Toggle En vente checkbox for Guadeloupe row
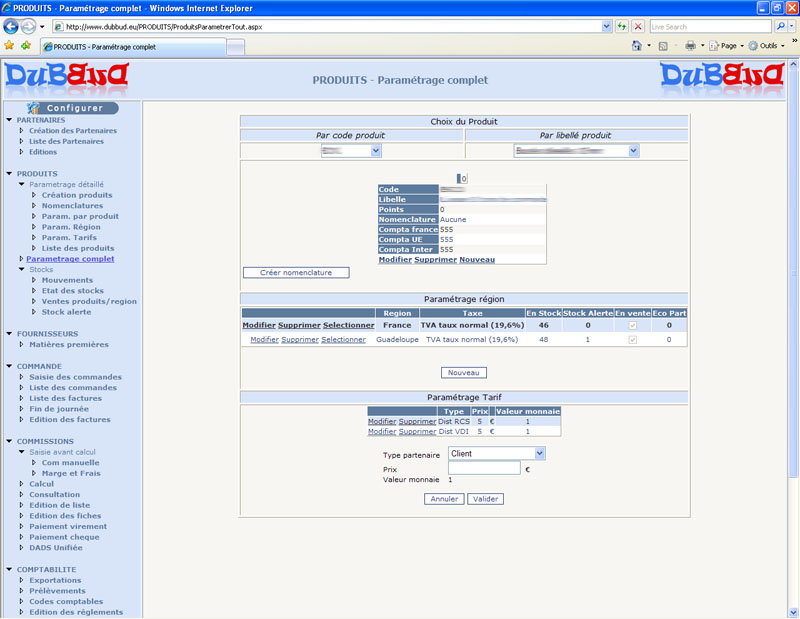The image size is (800, 619). pos(630,340)
